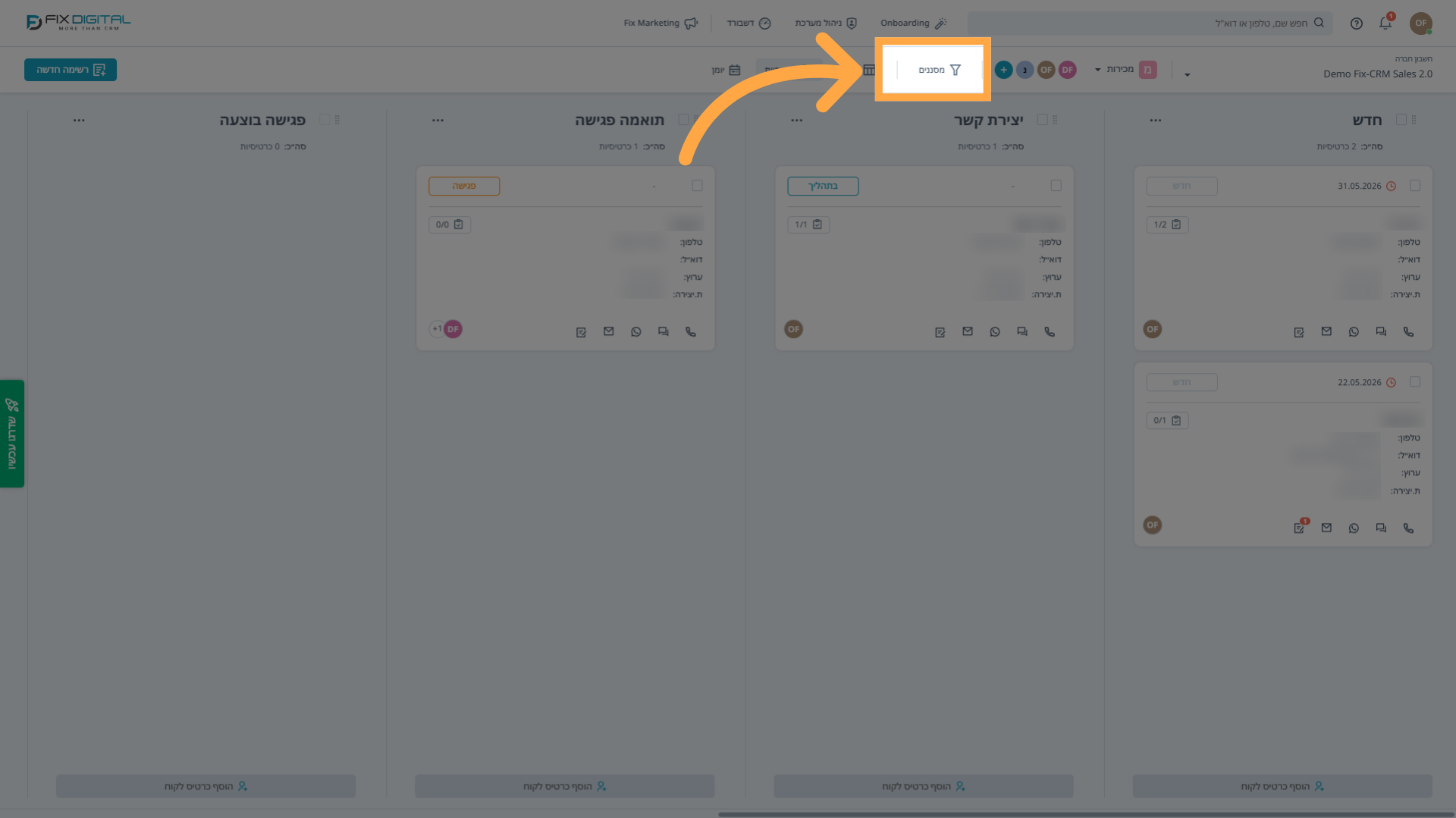1456x818 pixels.
Task: Open the 0/0 tasks counter
Action: coord(450,224)
